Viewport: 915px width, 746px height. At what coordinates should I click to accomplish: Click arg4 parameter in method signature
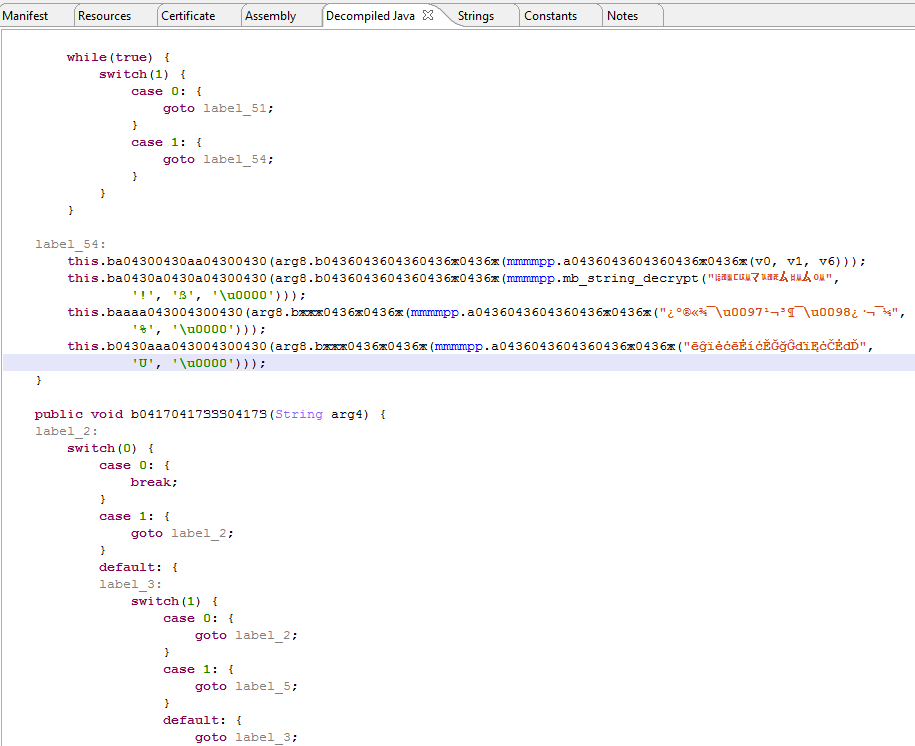347,414
